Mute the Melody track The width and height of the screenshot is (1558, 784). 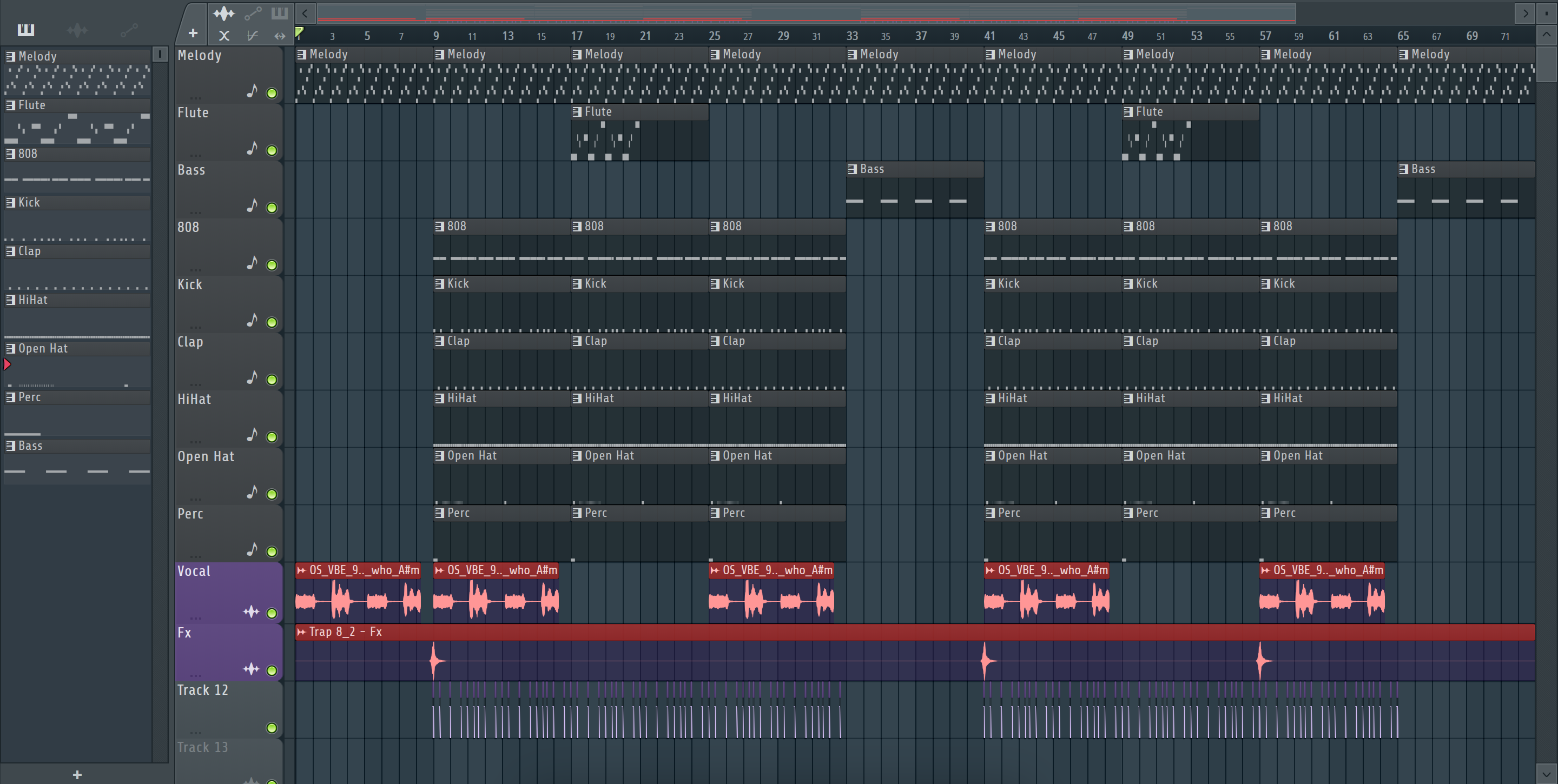(x=272, y=93)
